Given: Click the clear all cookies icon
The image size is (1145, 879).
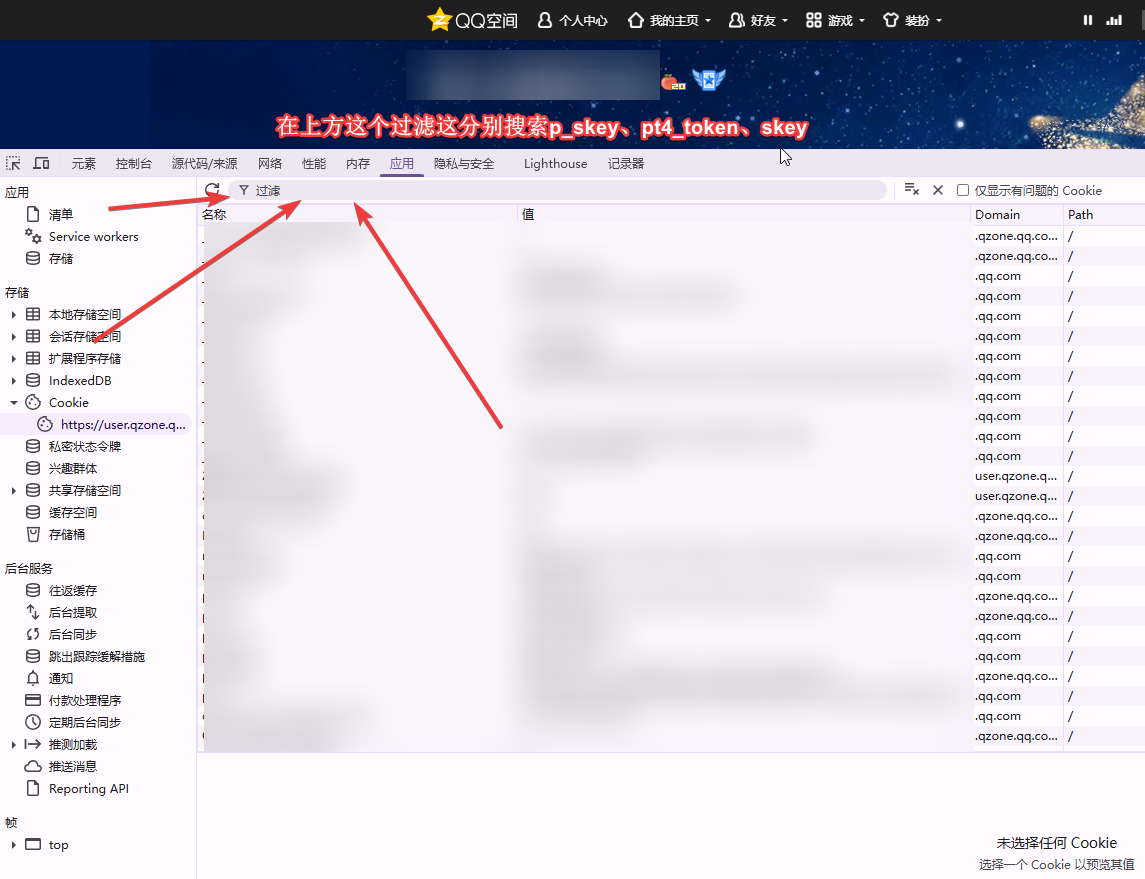Looking at the screenshot, I should 911,190.
